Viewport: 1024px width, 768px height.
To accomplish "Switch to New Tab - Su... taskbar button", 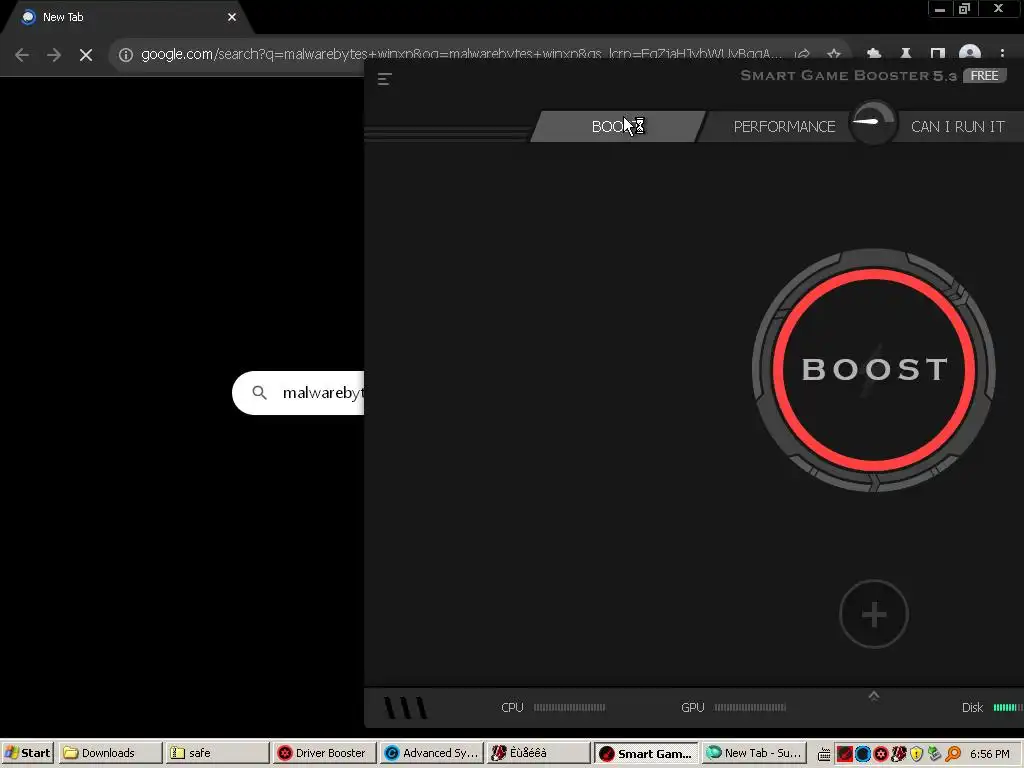I will point(754,753).
